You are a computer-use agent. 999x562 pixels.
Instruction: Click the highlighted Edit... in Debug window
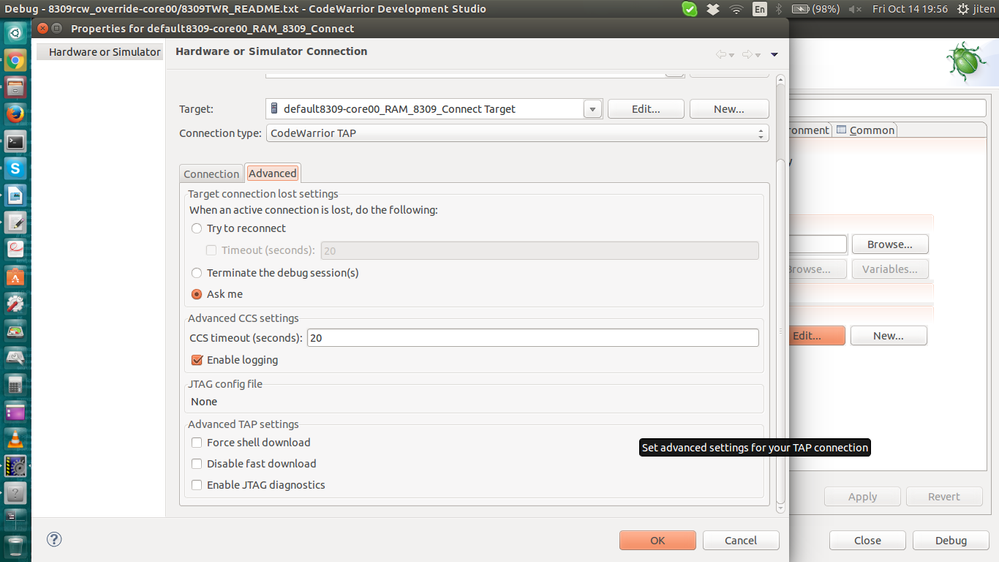[x=817, y=336]
